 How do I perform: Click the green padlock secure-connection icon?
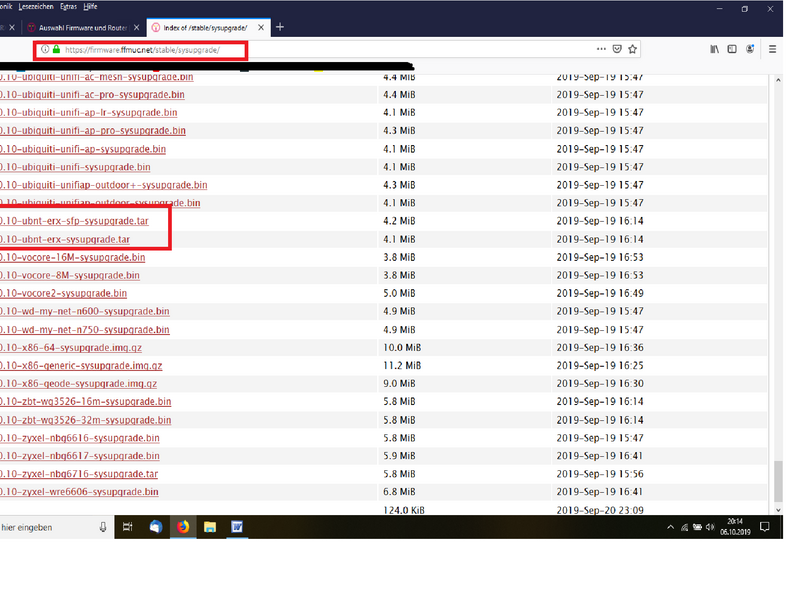[57, 49]
